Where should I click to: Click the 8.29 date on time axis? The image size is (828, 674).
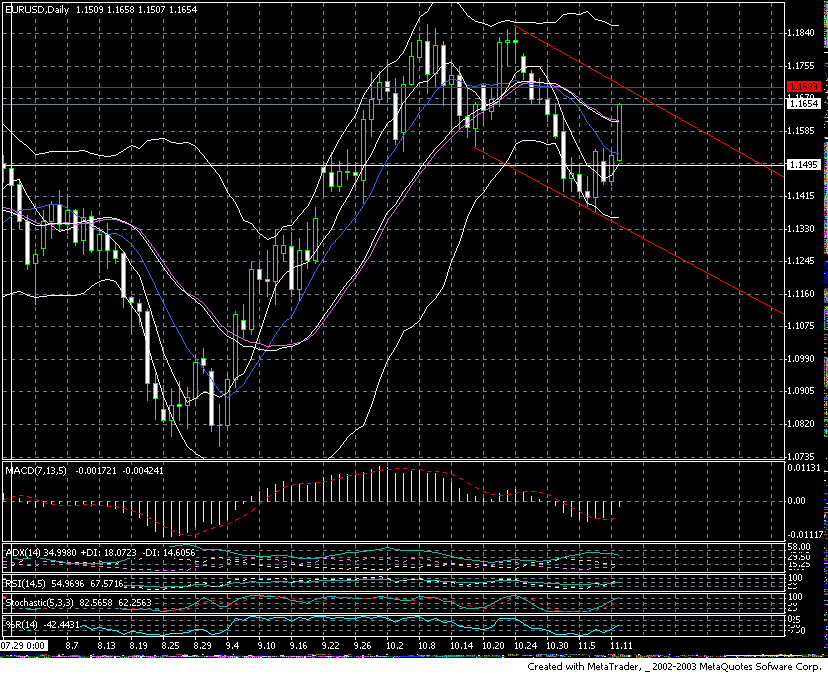tap(202, 645)
